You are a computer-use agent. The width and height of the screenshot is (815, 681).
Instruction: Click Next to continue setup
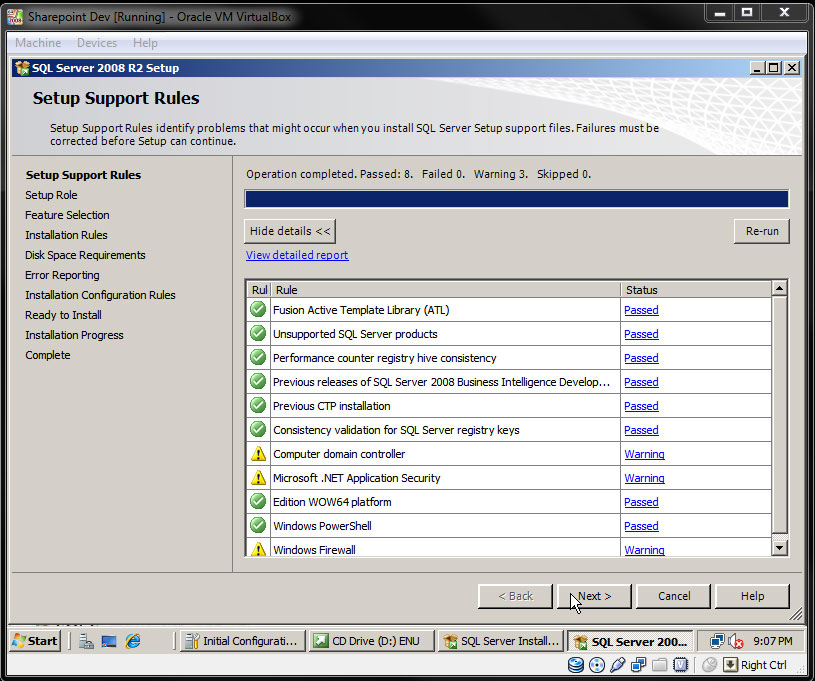pos(594,596)
